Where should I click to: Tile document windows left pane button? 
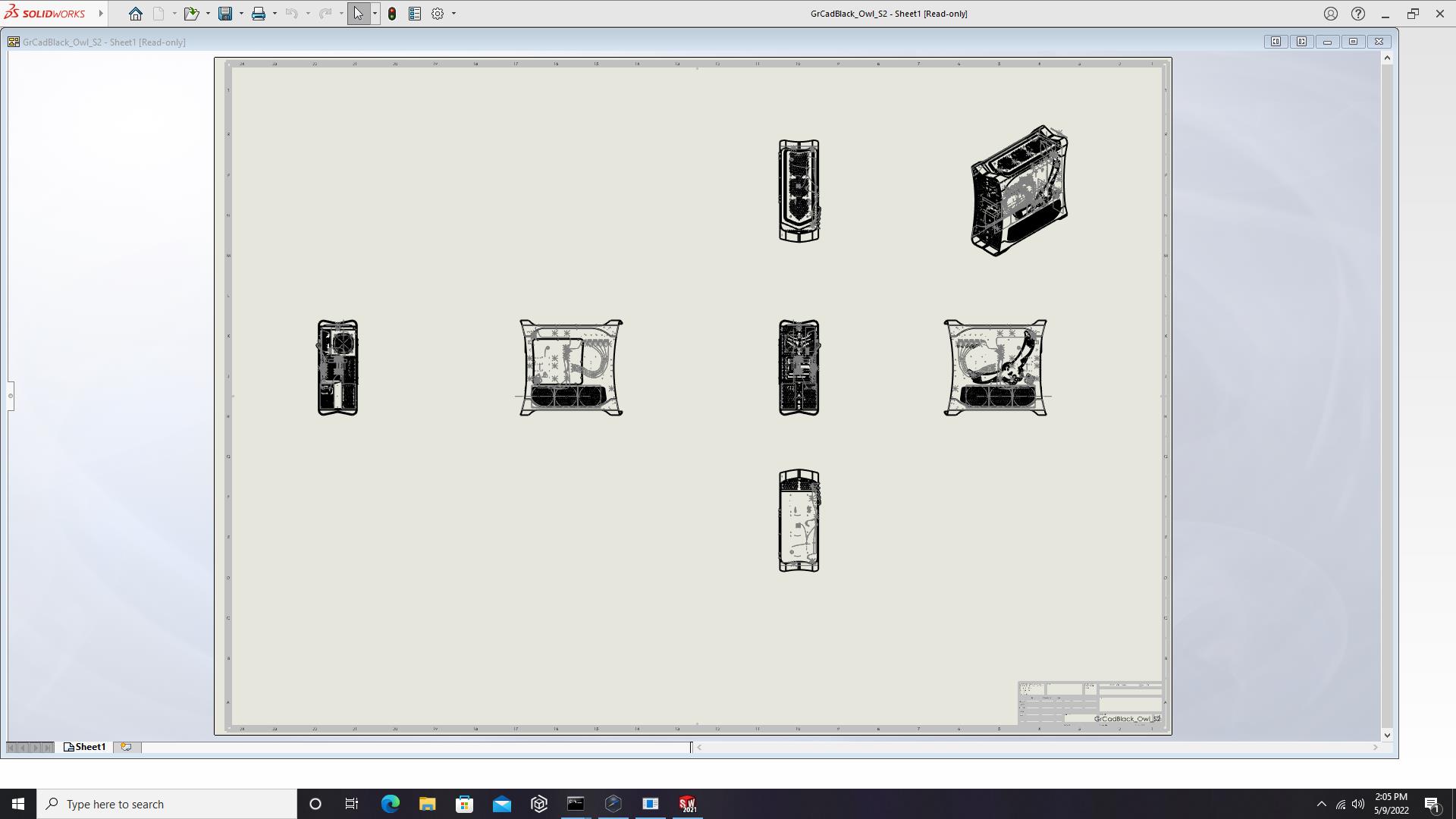1276,42
